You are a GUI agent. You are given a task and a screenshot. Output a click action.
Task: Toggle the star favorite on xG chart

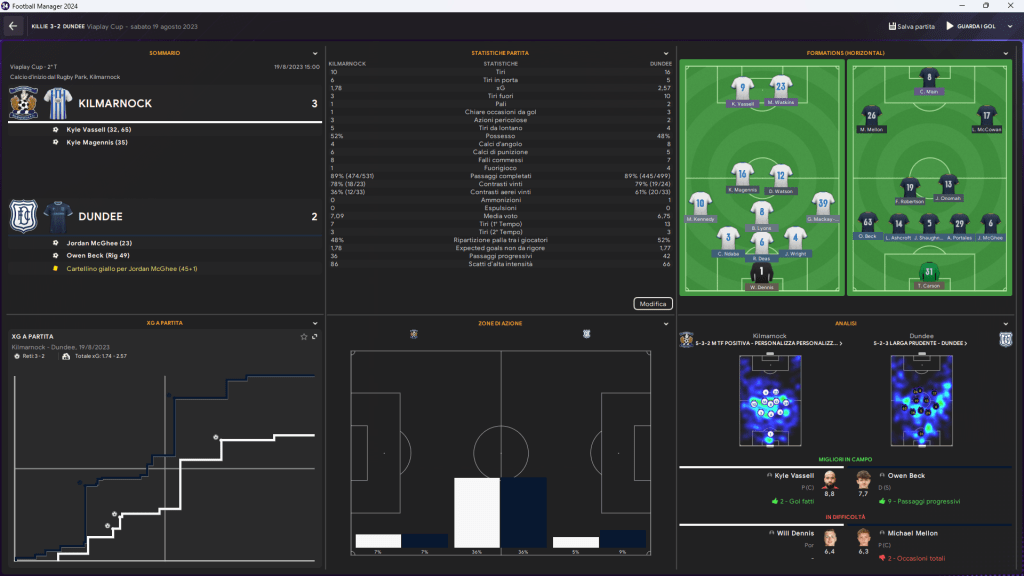304,336
